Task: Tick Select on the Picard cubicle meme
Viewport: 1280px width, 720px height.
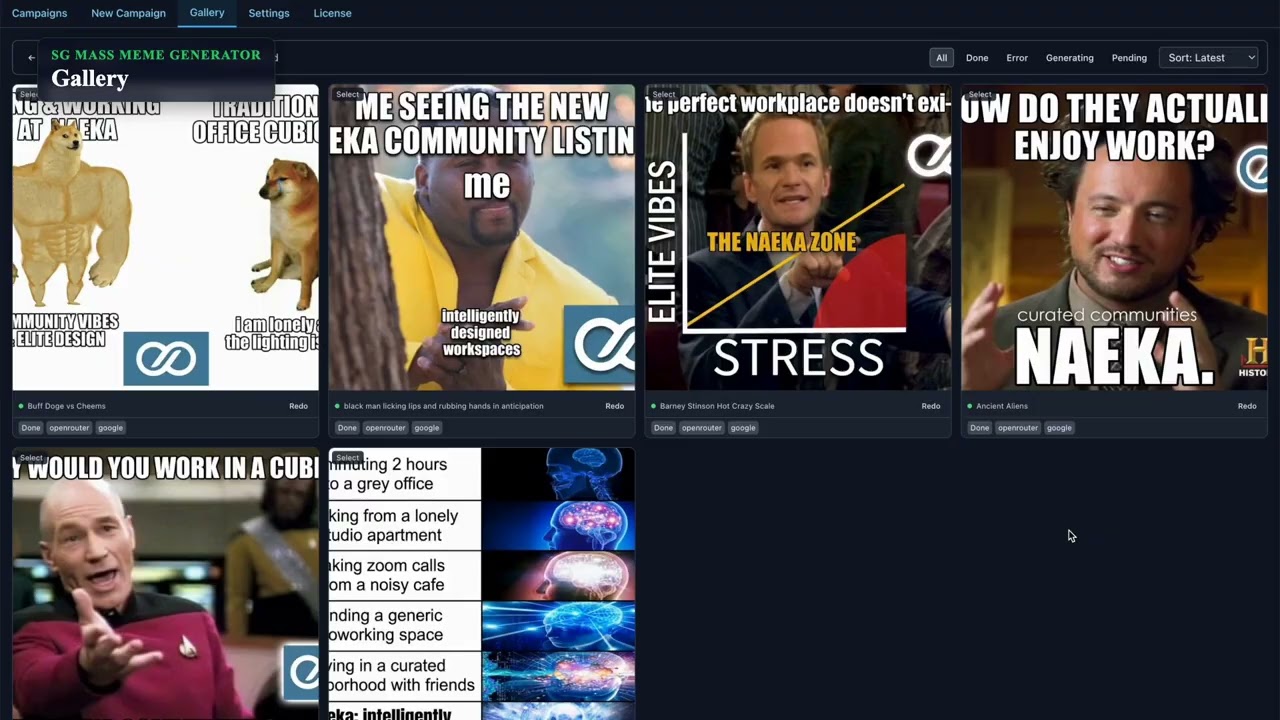Action: tap(31, 458)
